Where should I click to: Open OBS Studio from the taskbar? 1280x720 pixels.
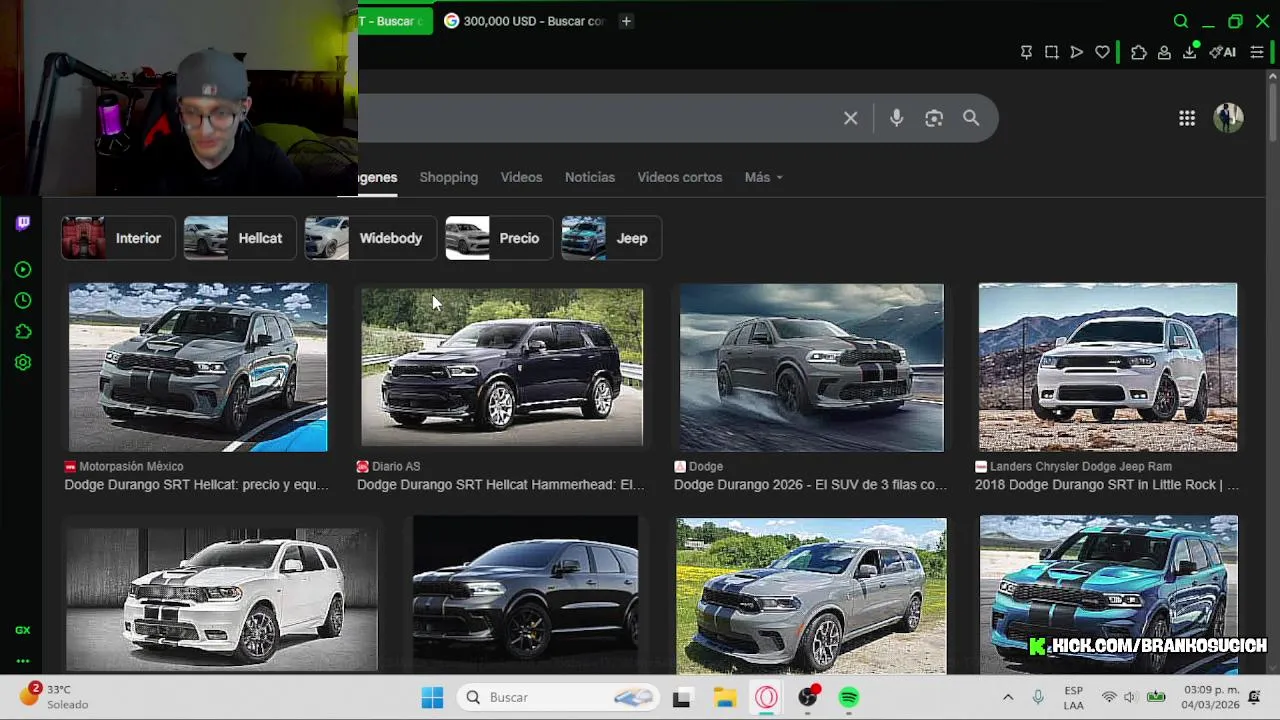[808, 697]
